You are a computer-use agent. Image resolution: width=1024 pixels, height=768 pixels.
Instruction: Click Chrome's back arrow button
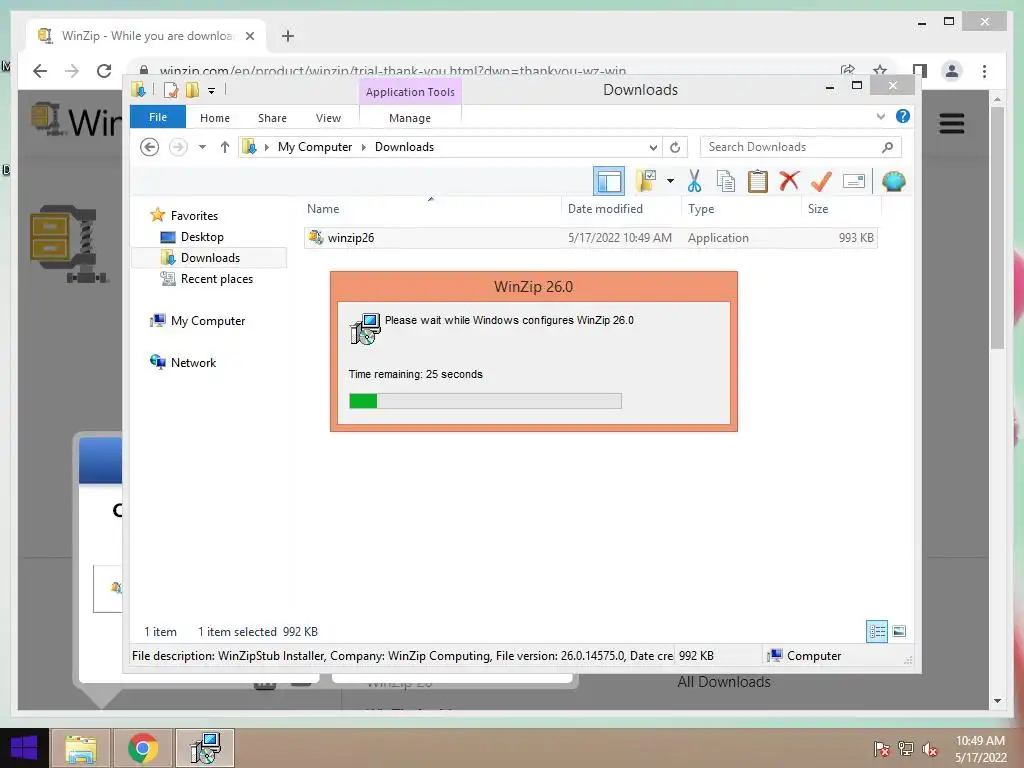click(x=40, y=71)
